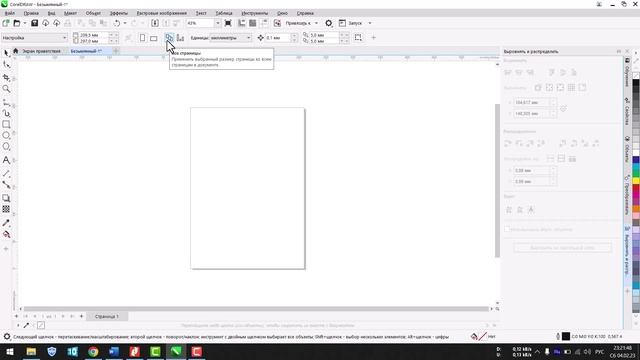This screenshot has height=360, width=640.
Task: Select the Artistic Media tool
Action: pos(6,113)
